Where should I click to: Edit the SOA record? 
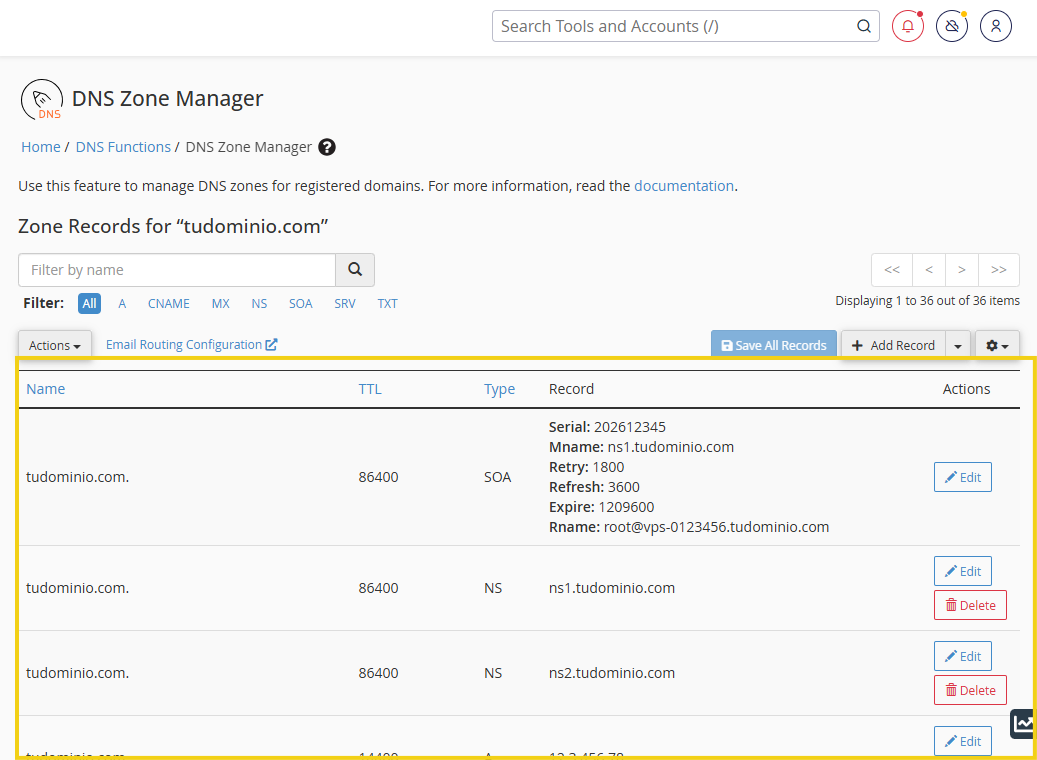coord(963,477)
